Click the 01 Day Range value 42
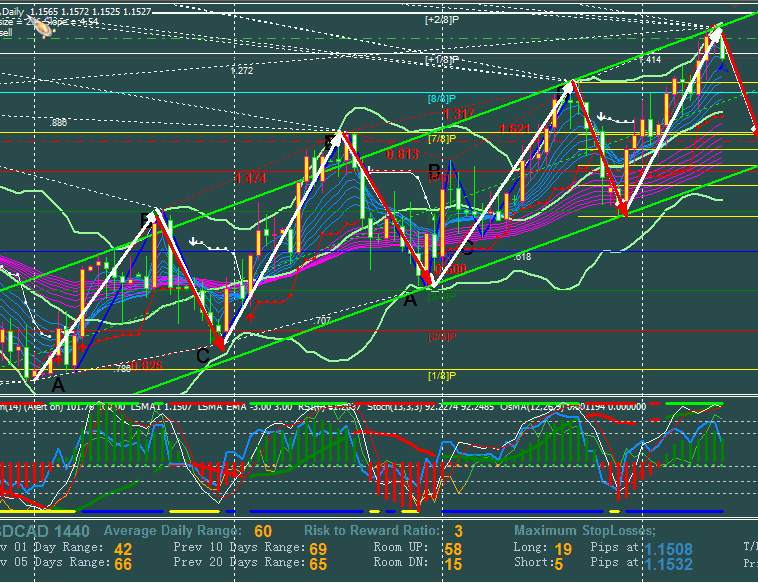This screenshot has height=583, width=758. point(123,549)
